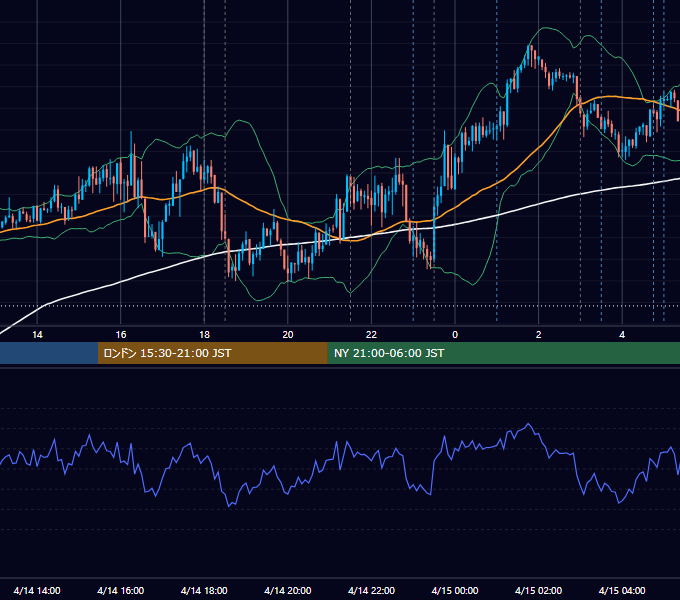The image size is (680, 600).
Task: Click the date label 4/14 14:00
Action: coord(37,590)
